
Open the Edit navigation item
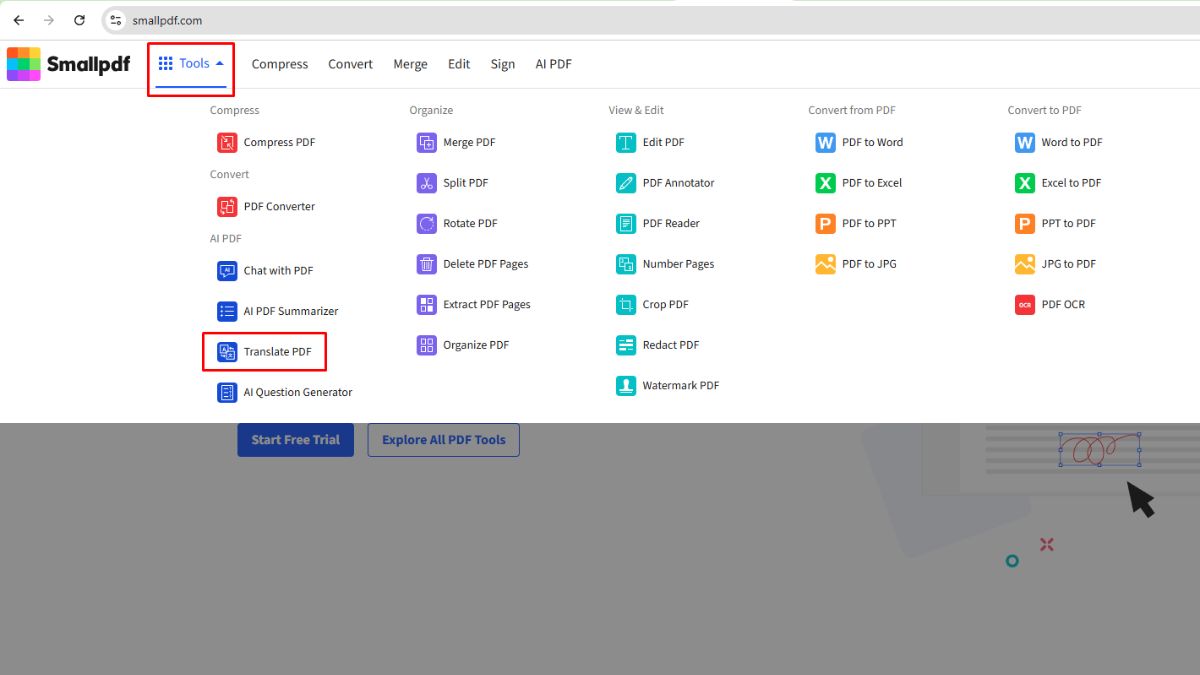click(459, 64)
